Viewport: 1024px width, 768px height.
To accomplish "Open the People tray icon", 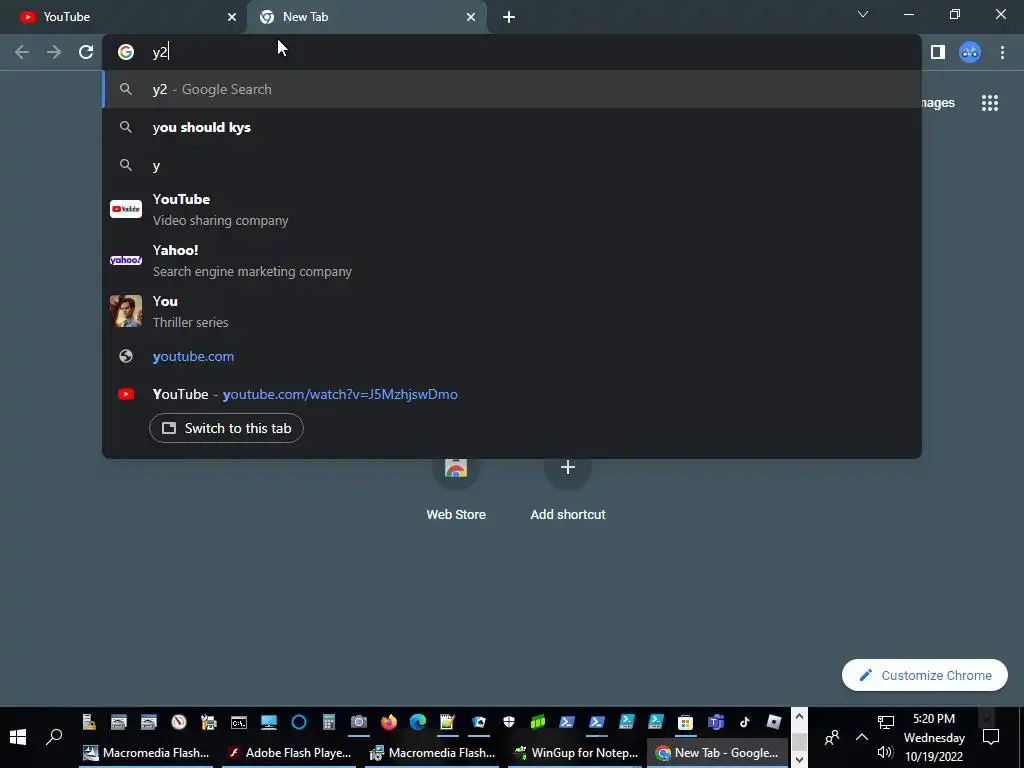I will (x=831, y=738).
